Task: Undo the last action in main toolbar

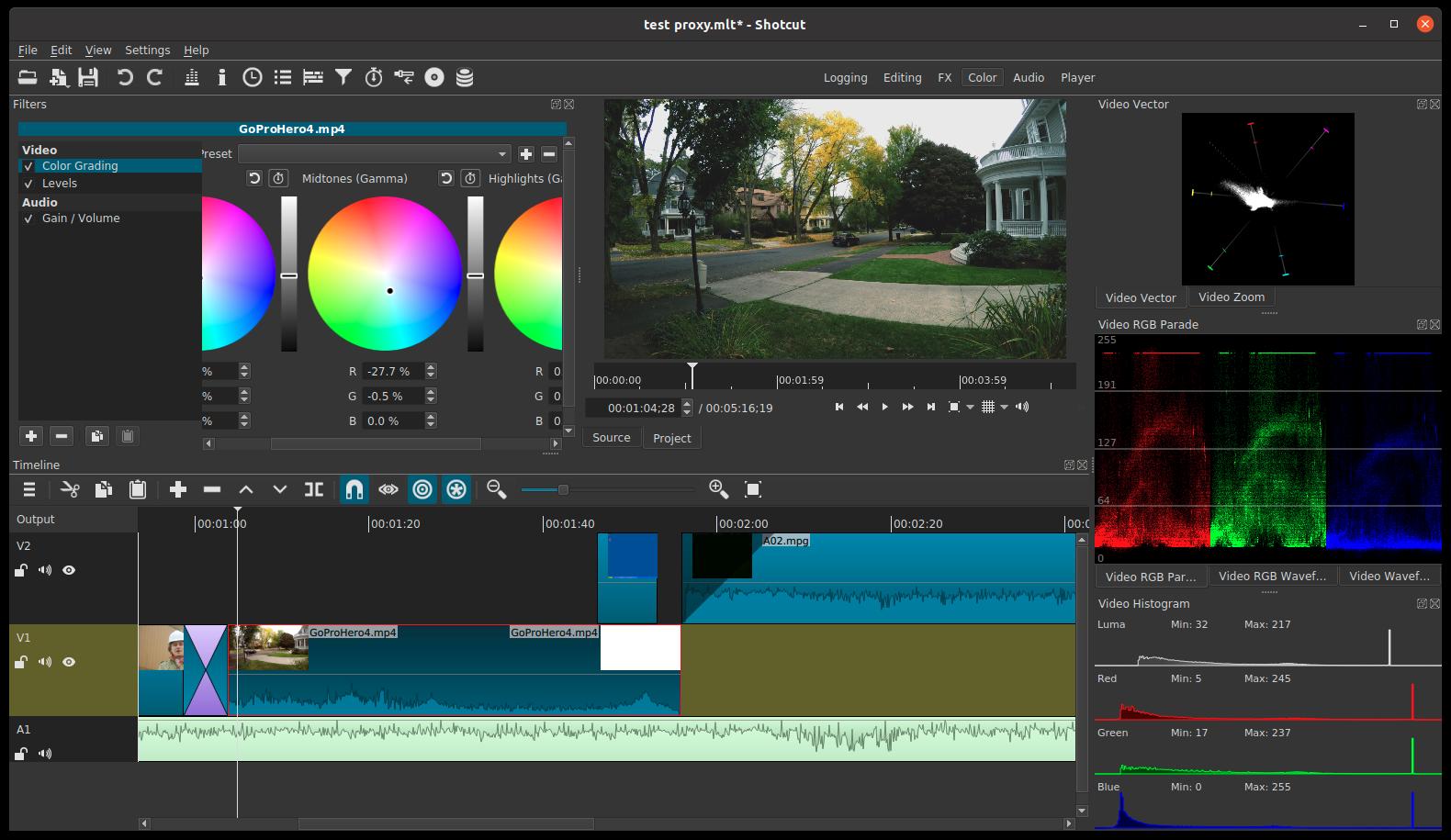Action: [x=125, y=77]
